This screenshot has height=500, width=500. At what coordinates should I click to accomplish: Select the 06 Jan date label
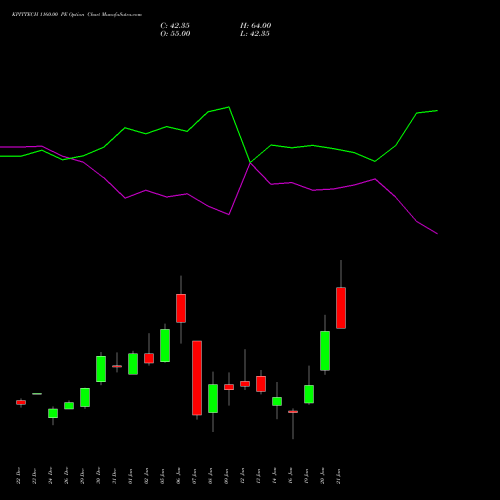tap(179, 476)
